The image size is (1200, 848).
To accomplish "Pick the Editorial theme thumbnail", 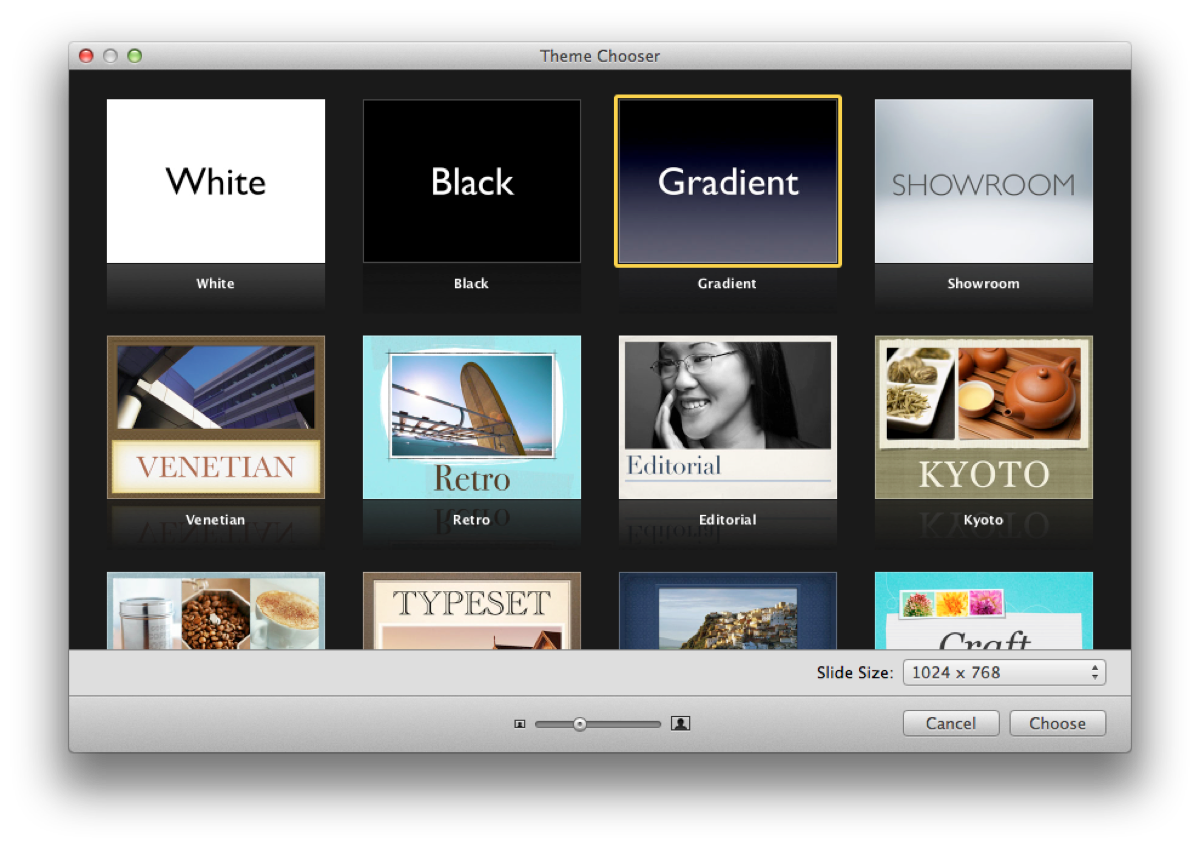I will point(728,417).
